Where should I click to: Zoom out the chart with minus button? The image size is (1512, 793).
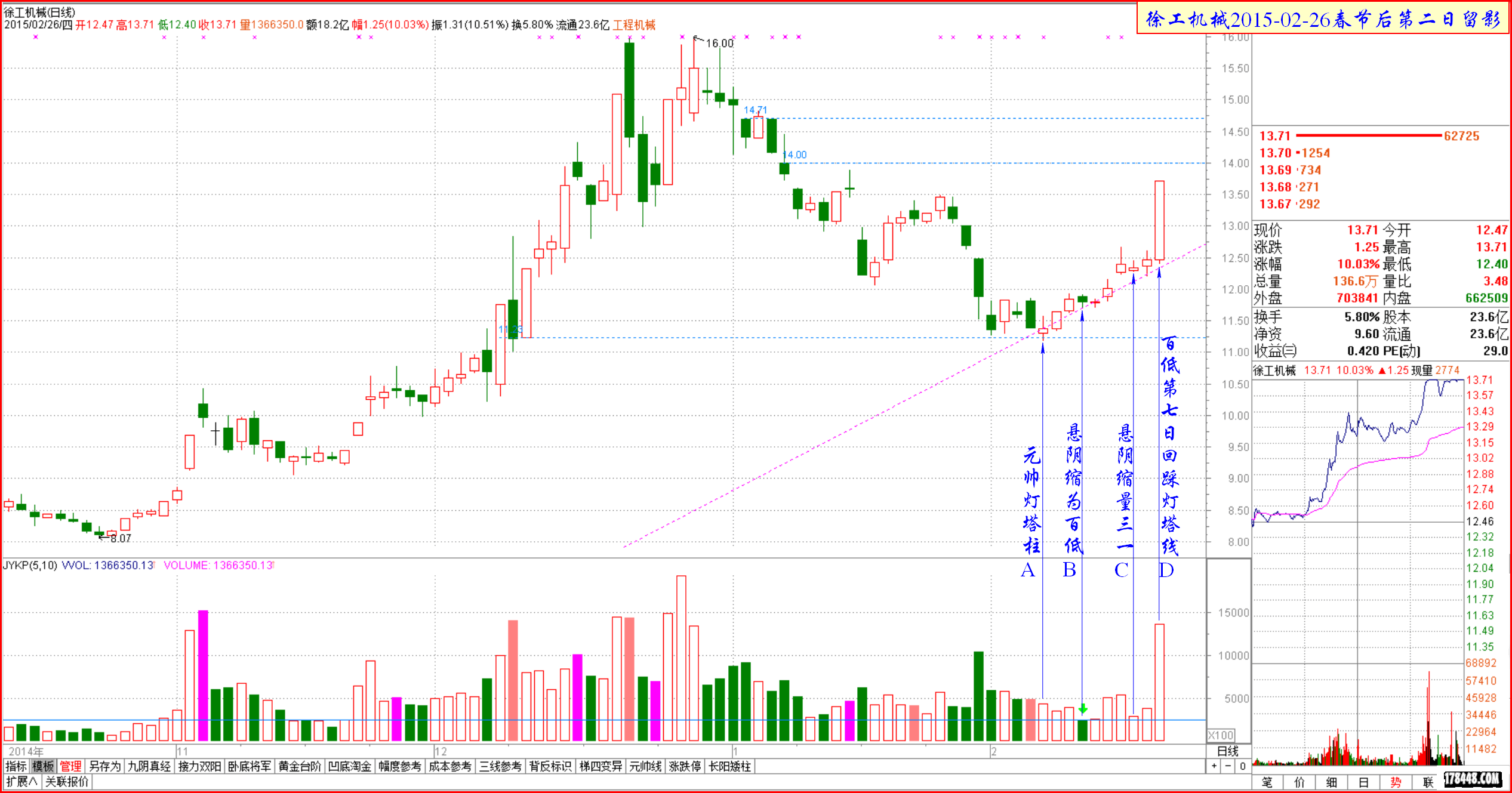click(1228, 766)
